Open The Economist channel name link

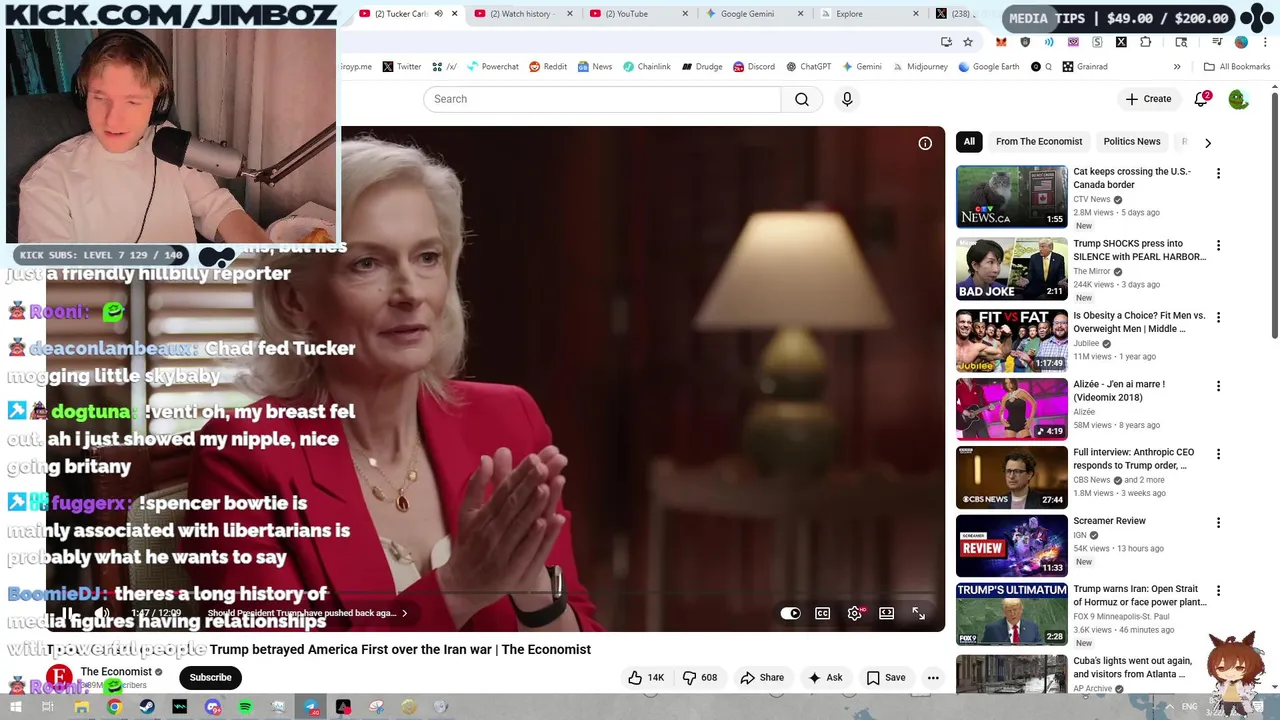point(116,671)
